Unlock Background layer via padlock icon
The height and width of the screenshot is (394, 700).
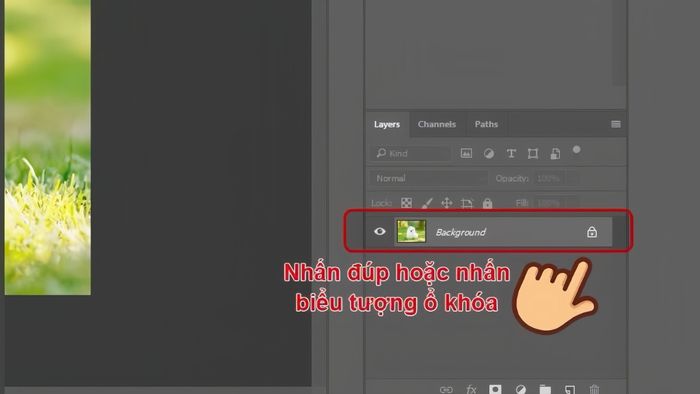592,232
